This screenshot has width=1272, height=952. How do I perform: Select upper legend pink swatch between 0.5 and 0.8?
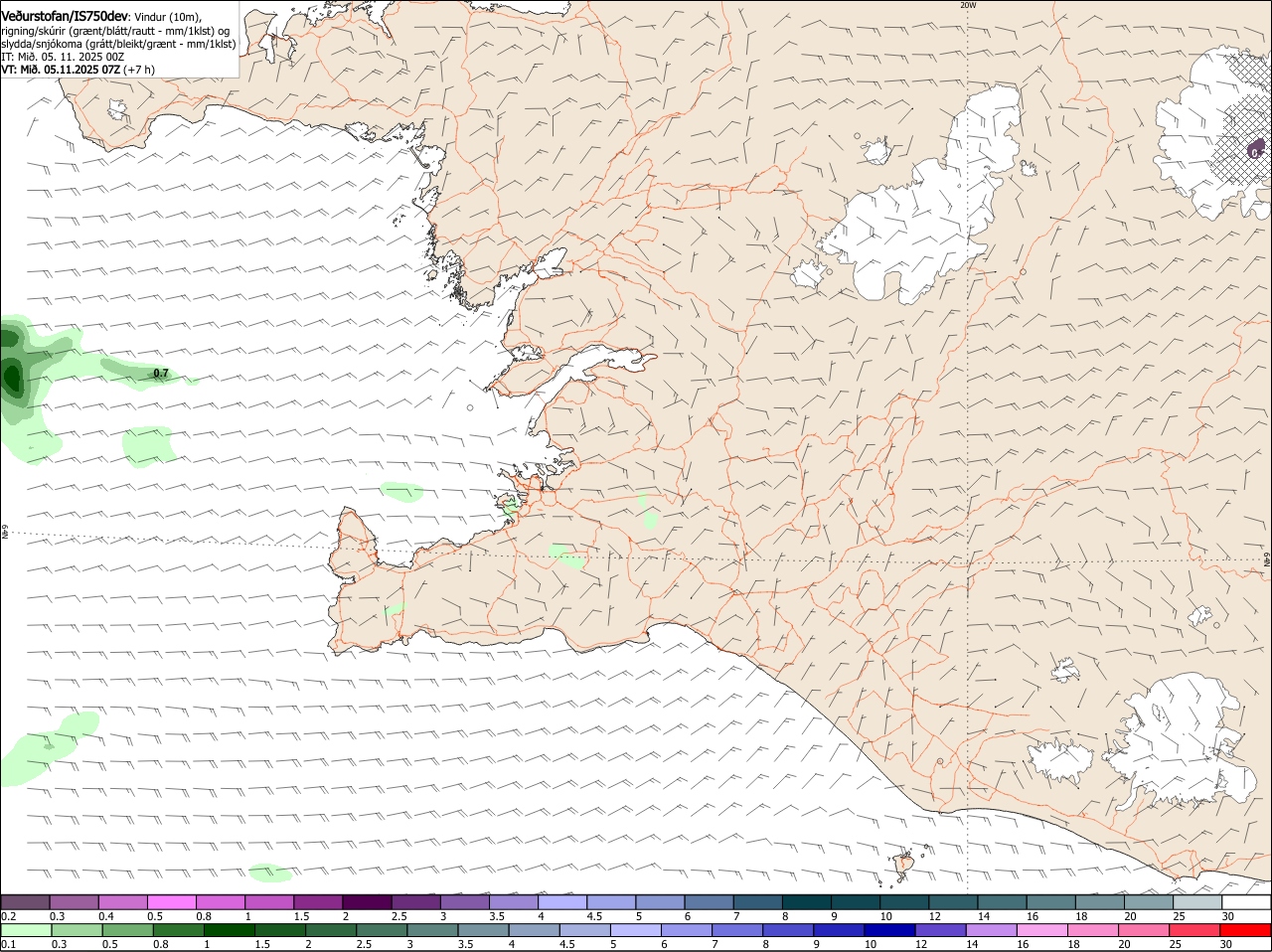171,901
